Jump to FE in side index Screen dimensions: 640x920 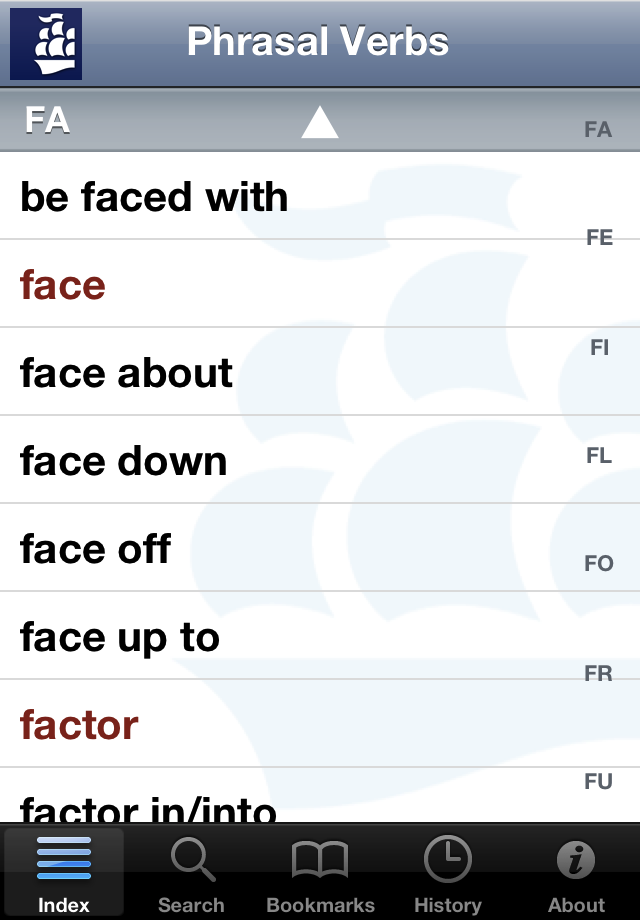tap(599, 238)
